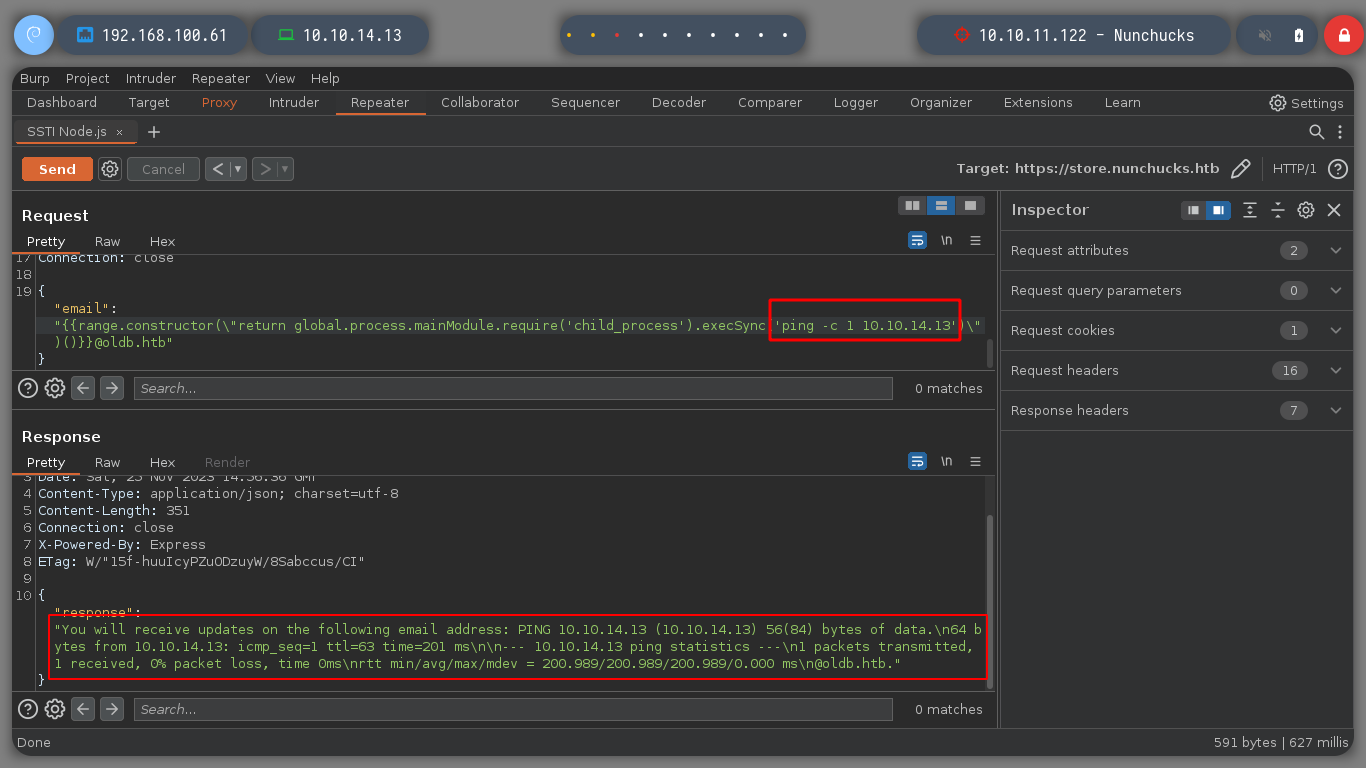The width and height of the screenshot is (1366, 768).
Task: Select side-by-side layout toggle
Action: pos(911,205)
